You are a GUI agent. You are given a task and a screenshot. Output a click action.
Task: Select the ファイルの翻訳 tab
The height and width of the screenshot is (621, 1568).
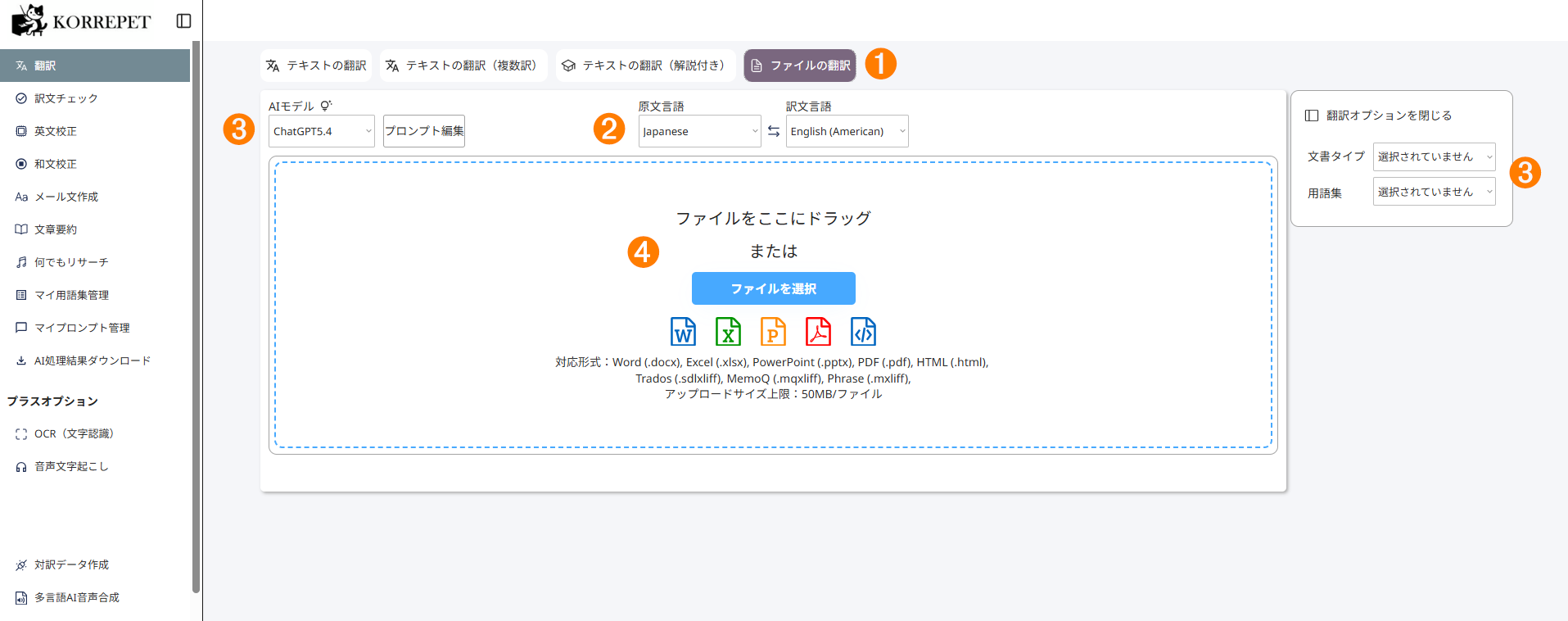[x=800, y=66]
